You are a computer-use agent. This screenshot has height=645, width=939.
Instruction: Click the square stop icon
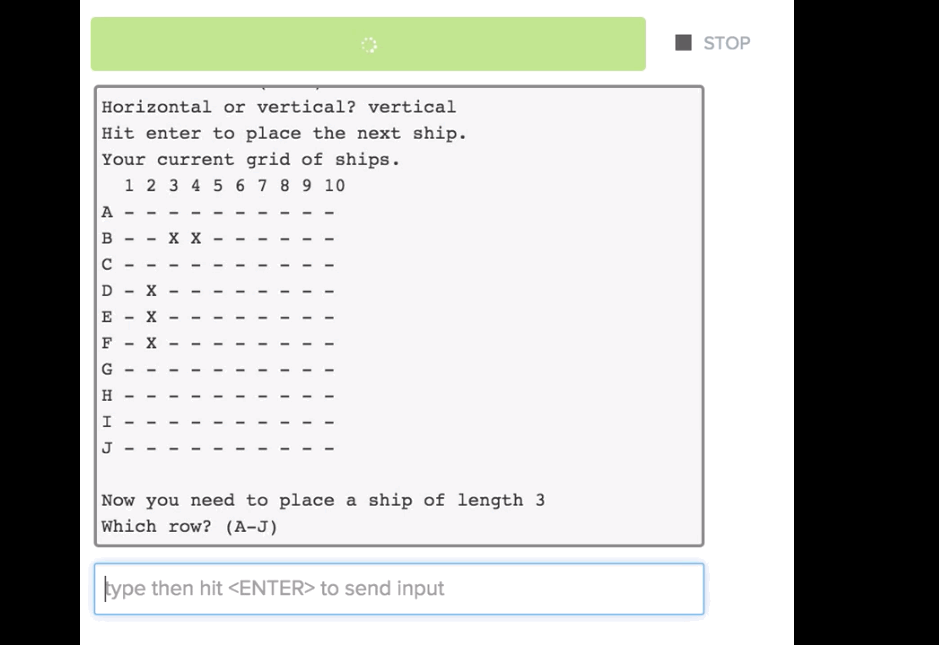coord(684,43)
